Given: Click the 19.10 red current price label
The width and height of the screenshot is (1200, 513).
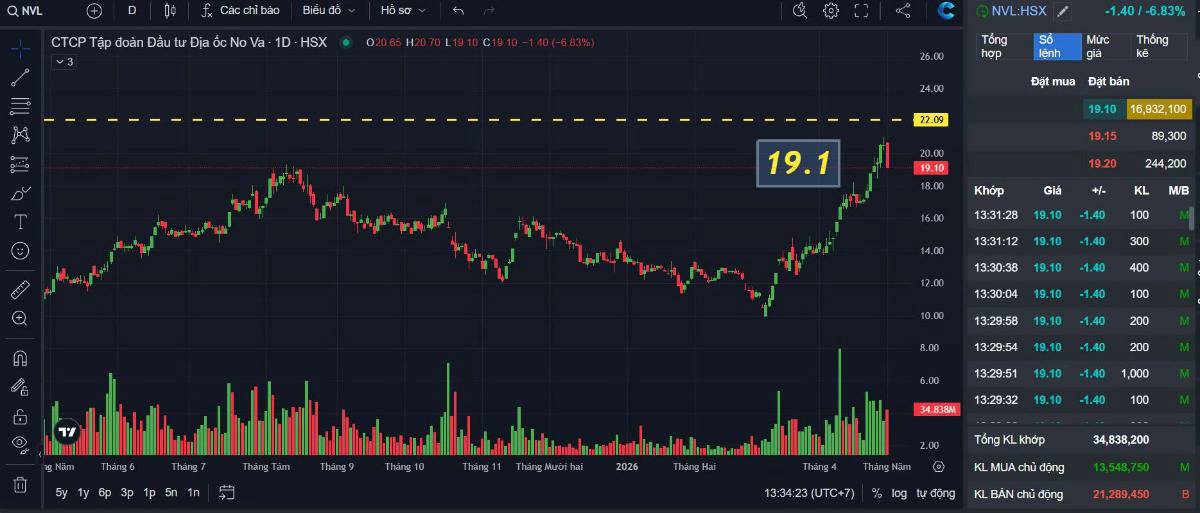Looking at the screenshot, I should 931,168.
